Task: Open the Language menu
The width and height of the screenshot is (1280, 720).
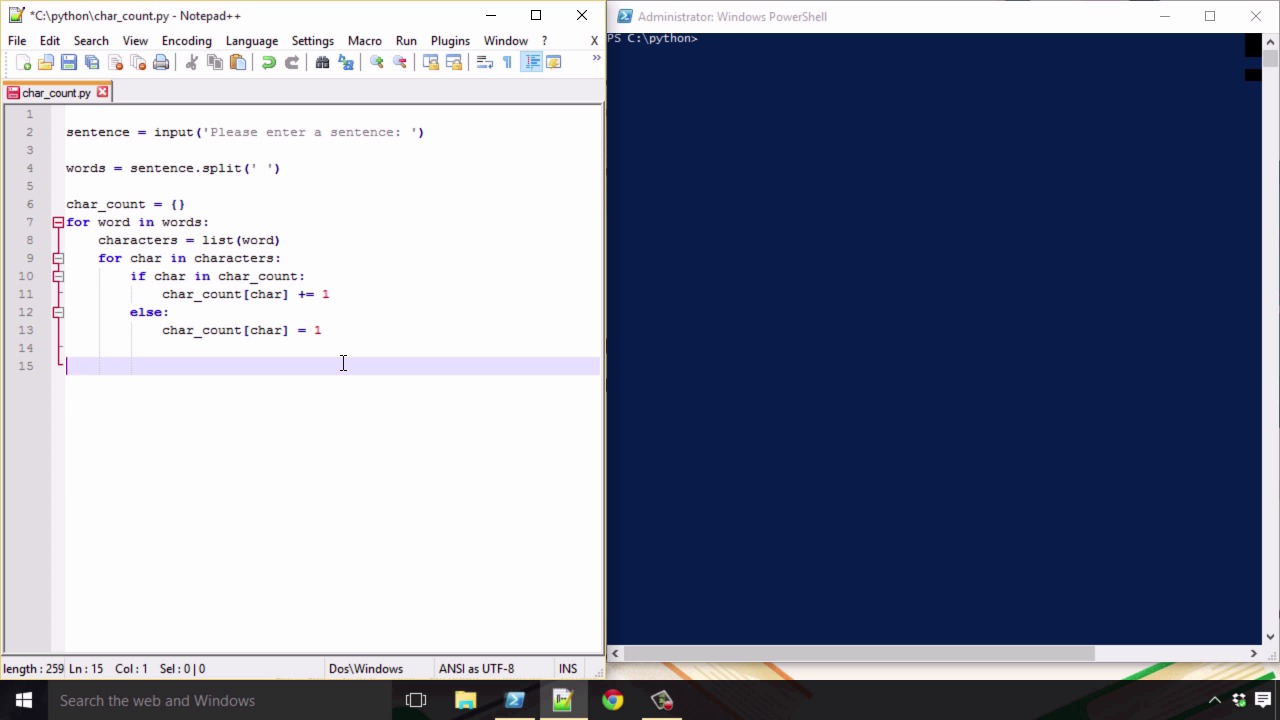Action: 252,41
